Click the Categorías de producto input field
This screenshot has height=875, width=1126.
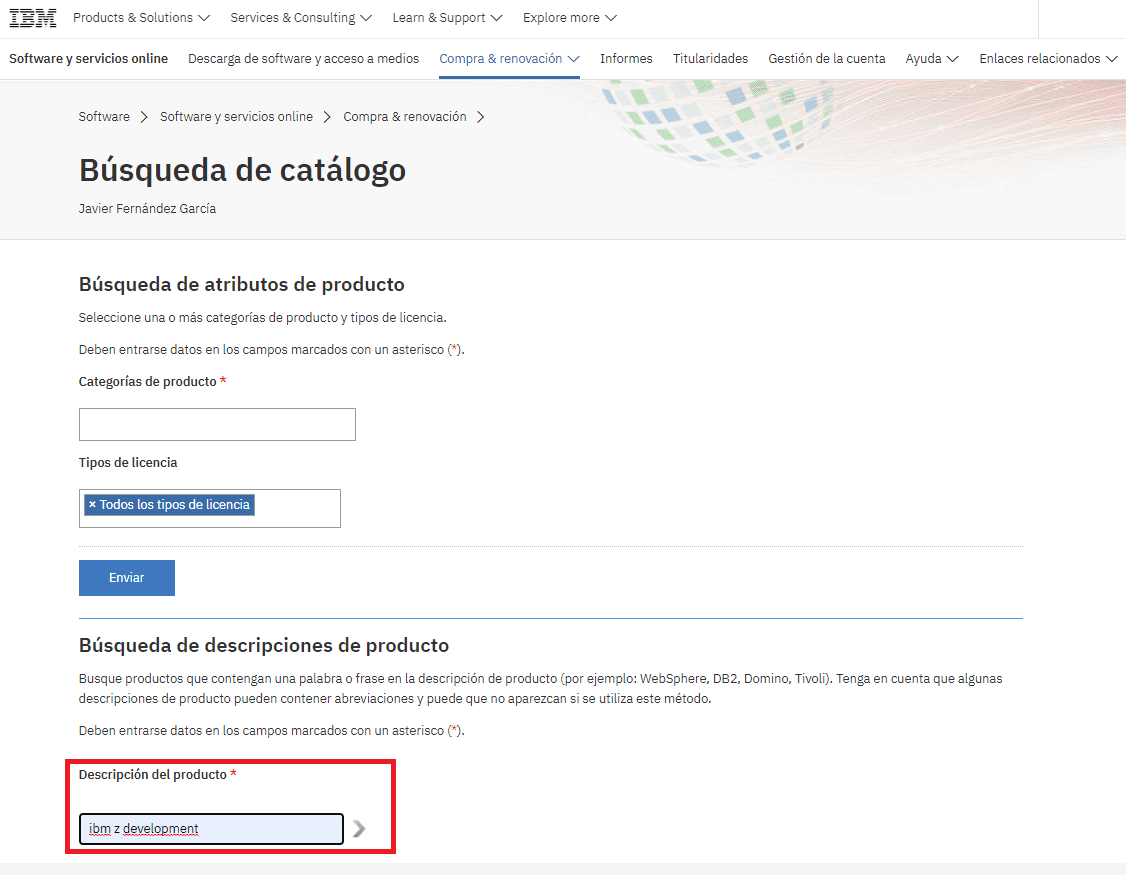pyautogui.click(x=217, y=424)
